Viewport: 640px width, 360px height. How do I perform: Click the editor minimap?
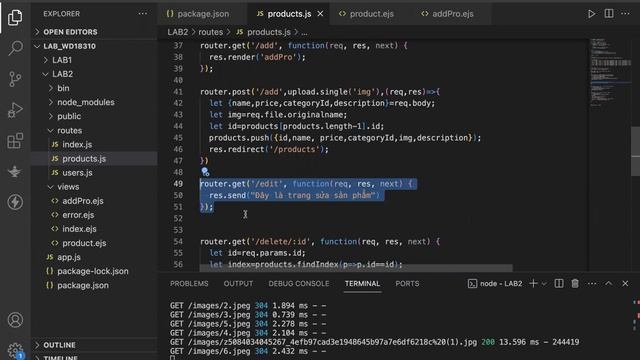[610, 73]
